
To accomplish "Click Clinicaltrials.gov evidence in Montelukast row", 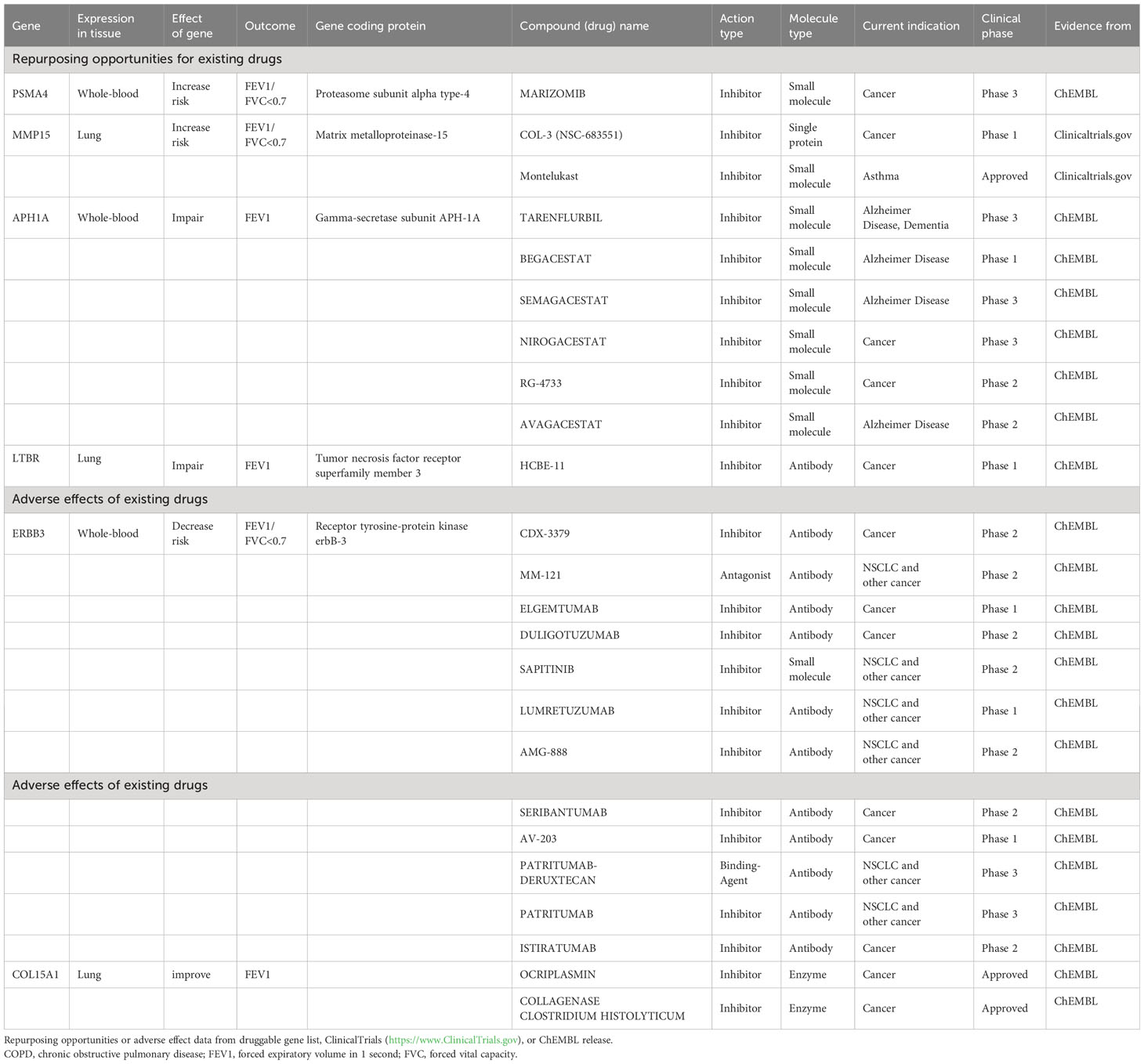I will click(x=1092, y=176).
